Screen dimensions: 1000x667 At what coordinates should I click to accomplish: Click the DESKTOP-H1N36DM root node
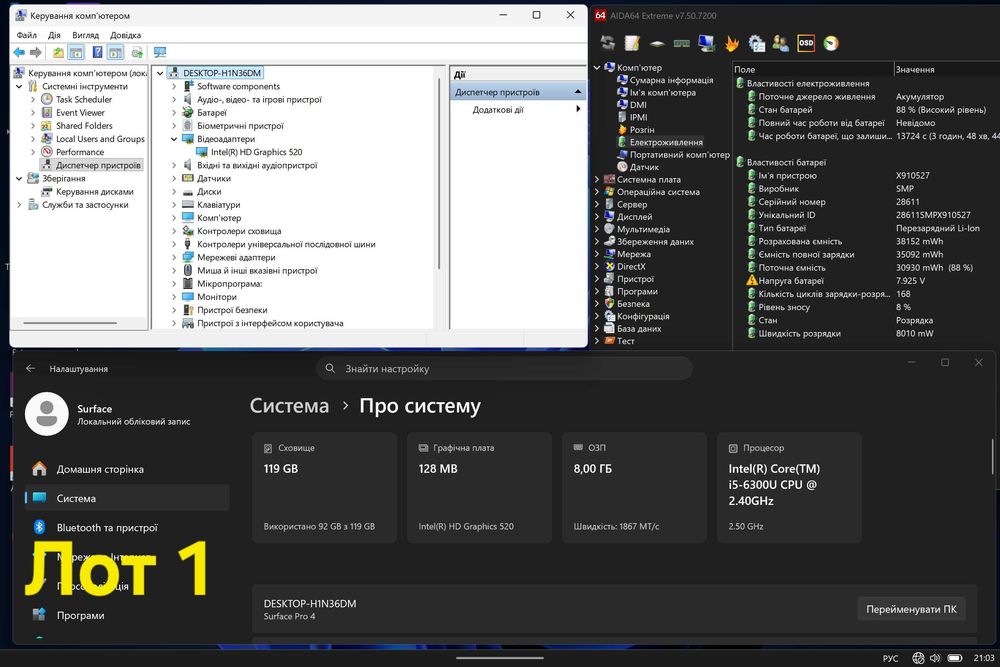(222, 73)
